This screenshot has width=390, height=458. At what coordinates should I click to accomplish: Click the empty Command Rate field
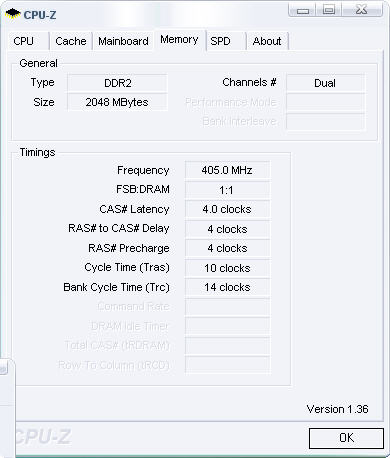click(x=227, y=307)
